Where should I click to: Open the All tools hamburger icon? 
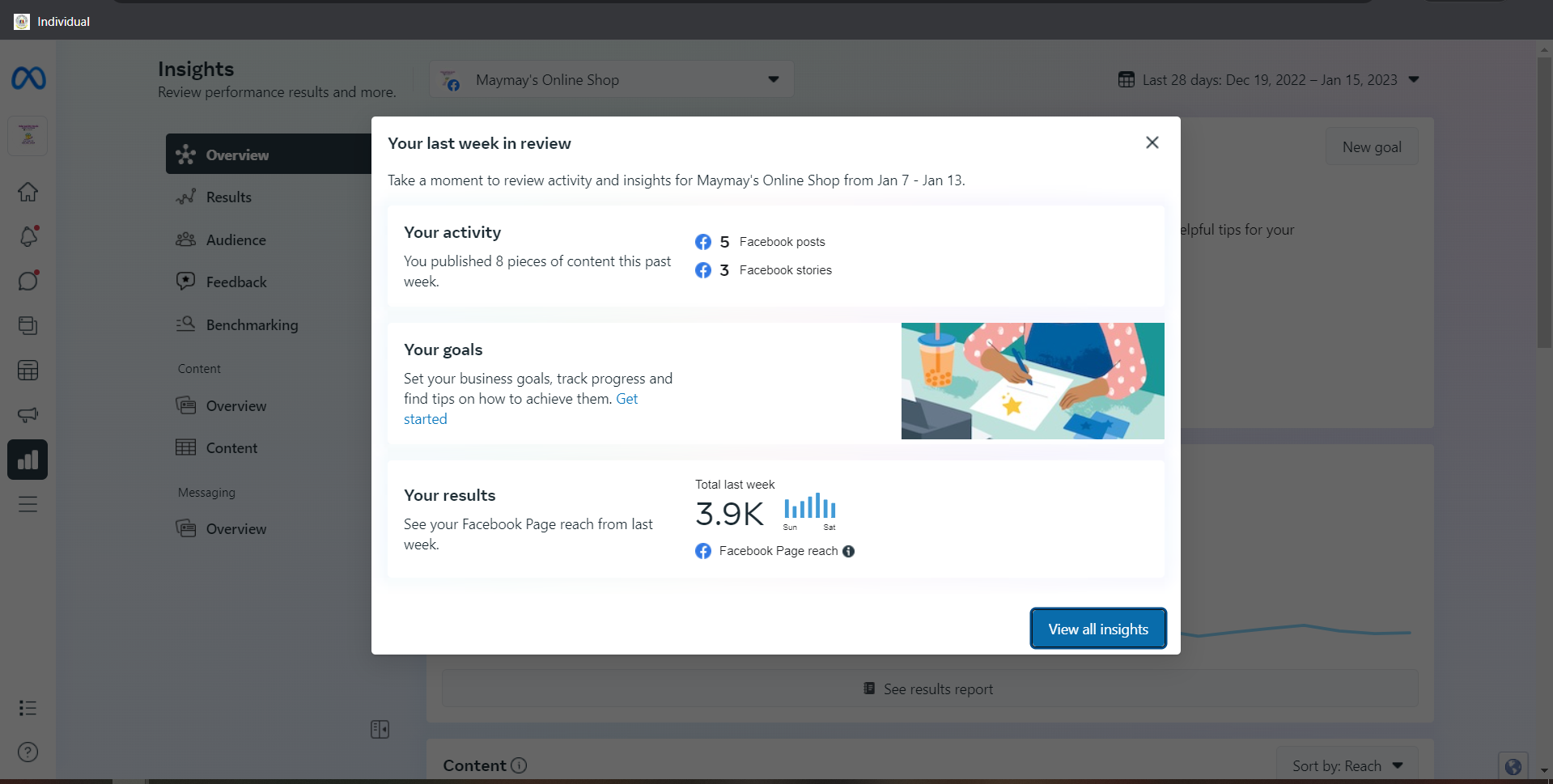click(x=28, y=504)
